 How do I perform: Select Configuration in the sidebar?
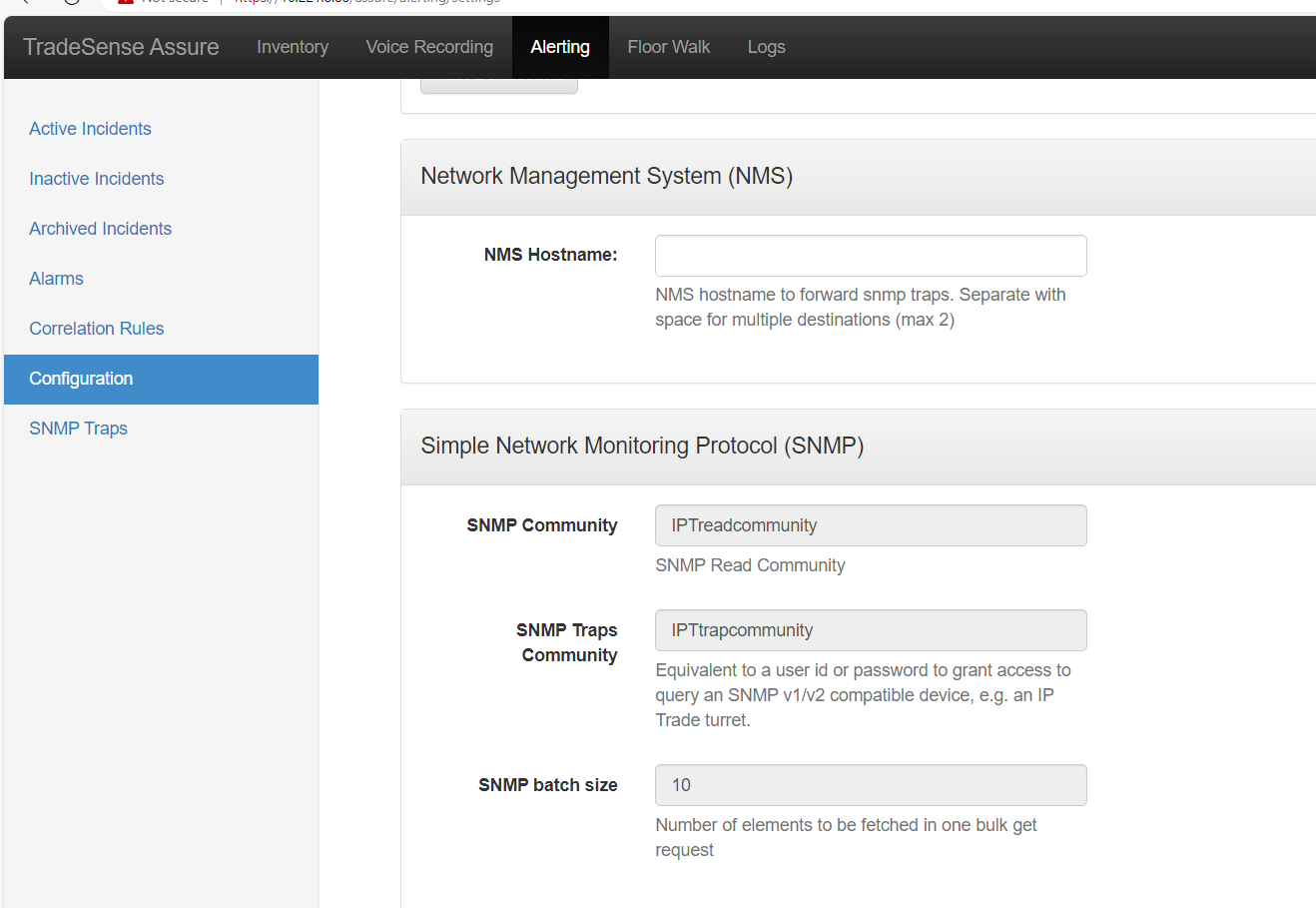161,380
